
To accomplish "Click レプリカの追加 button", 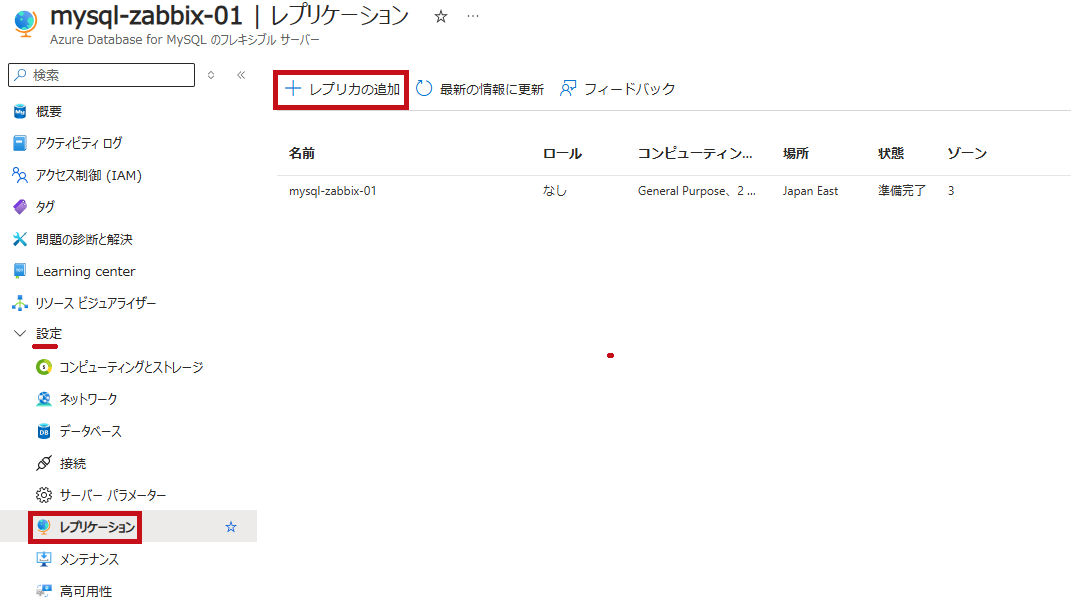I will click(342, 89).
